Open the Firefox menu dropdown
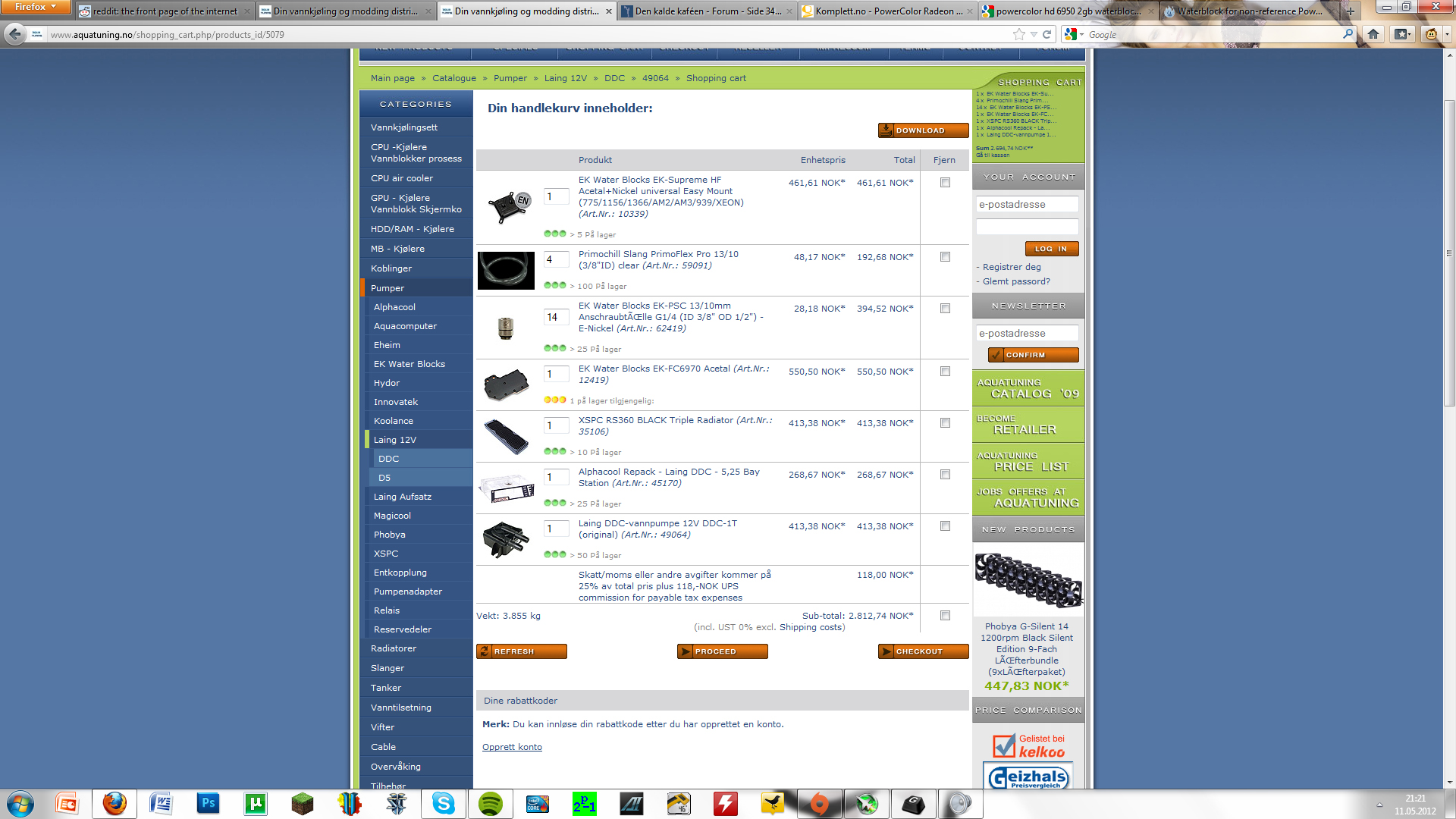Image resolution: width=1456 pixels, height=819 pixels. tap(36, 7)
